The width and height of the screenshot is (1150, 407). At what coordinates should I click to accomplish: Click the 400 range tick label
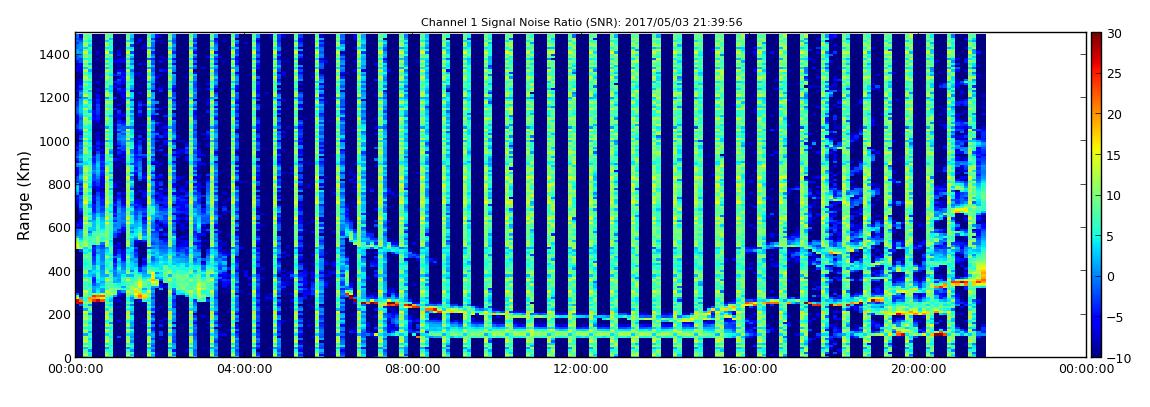tap(59, 271)
